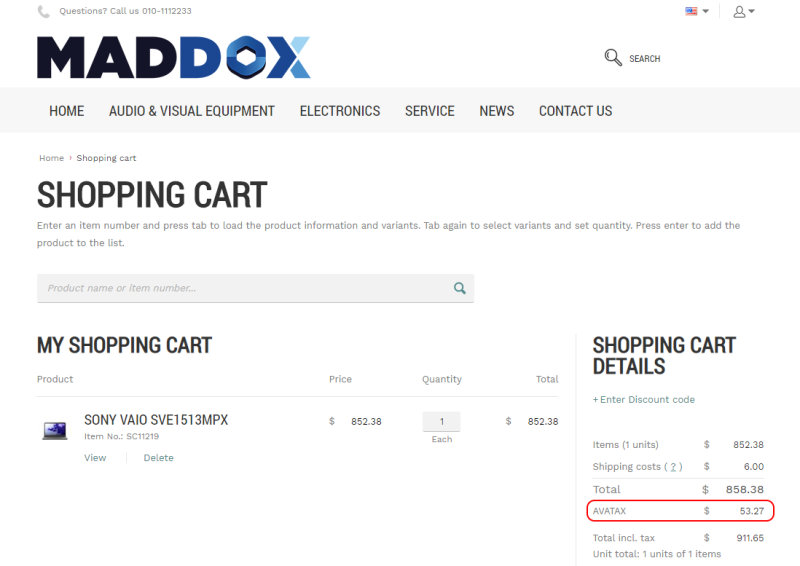This screenshot has width=800, height=566.
Task: Focus the product name or item number field
Action: point(240,288)
